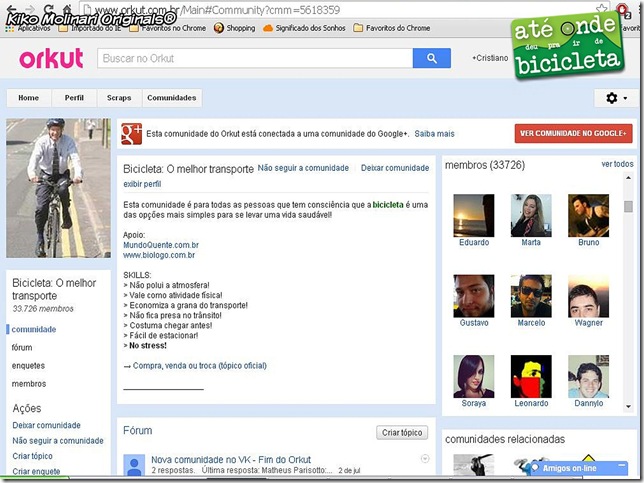644x483 pixels.
Task: Open Soraya's member thumbnail
Action: [x=474, y=377]
